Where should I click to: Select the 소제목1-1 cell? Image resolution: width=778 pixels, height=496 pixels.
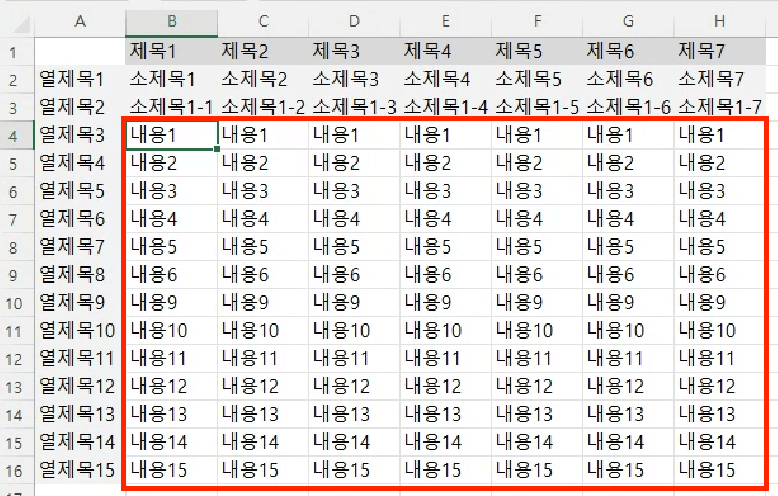(171, 107)
